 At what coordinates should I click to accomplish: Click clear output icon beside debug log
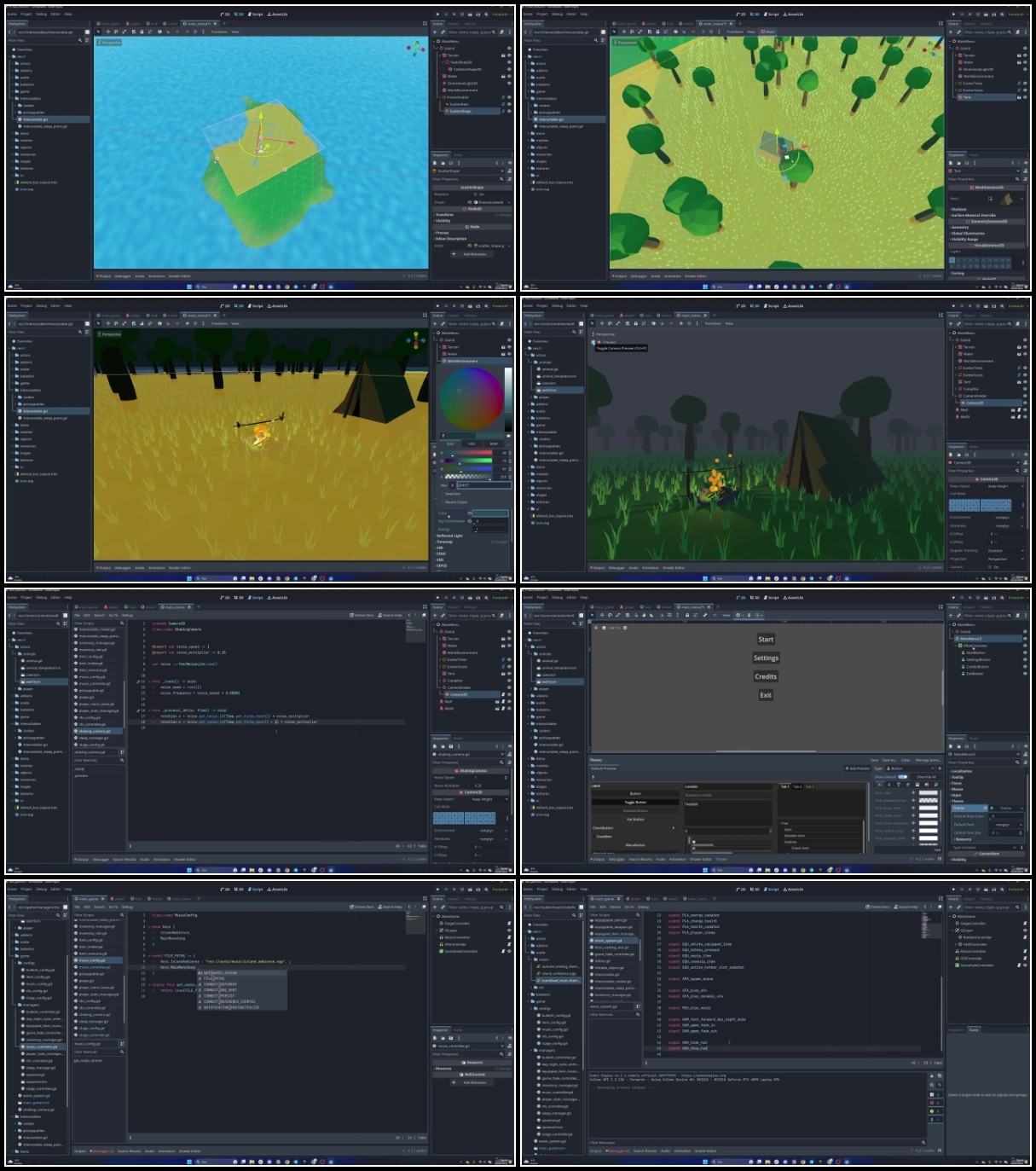pos(931,1075)
